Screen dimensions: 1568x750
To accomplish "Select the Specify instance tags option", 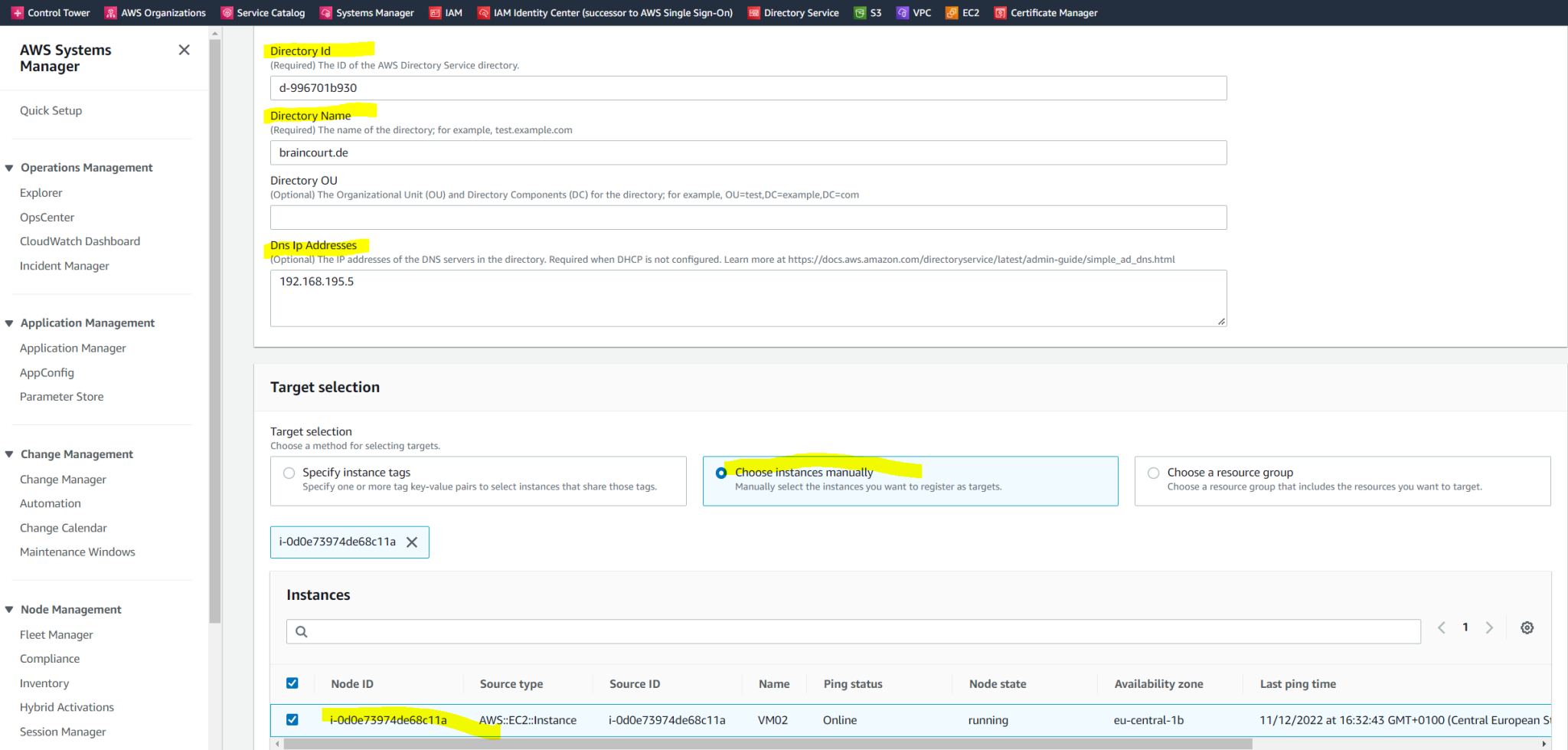I will 289,473.
